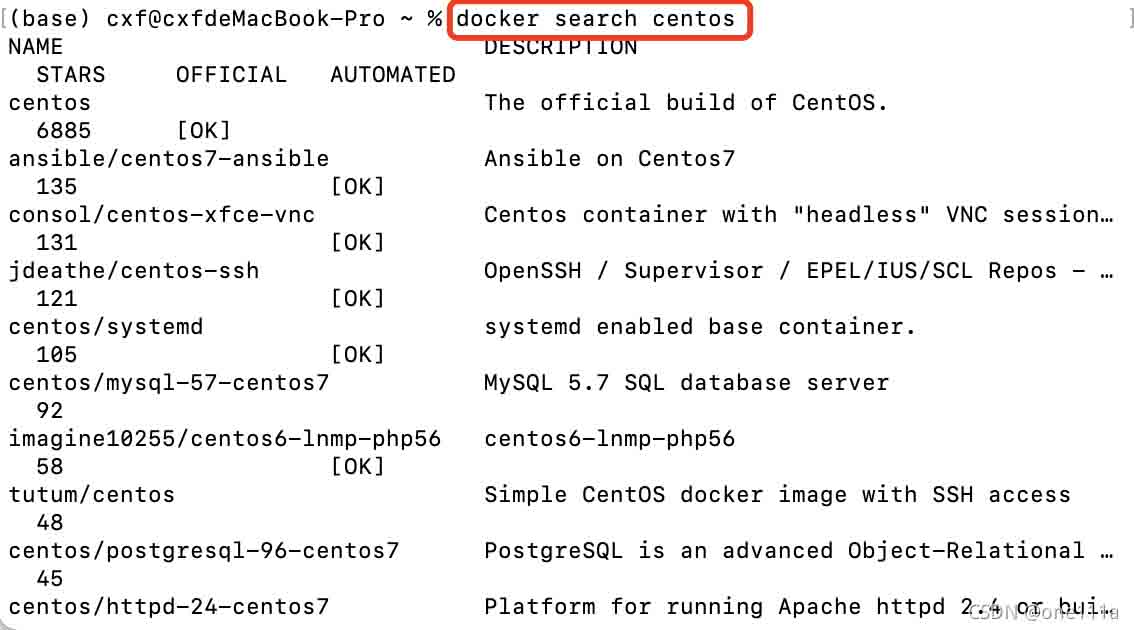Screen dimensions: 1134x630
Task: Click the DESCRIPTION column header
Action: point(560,47)
